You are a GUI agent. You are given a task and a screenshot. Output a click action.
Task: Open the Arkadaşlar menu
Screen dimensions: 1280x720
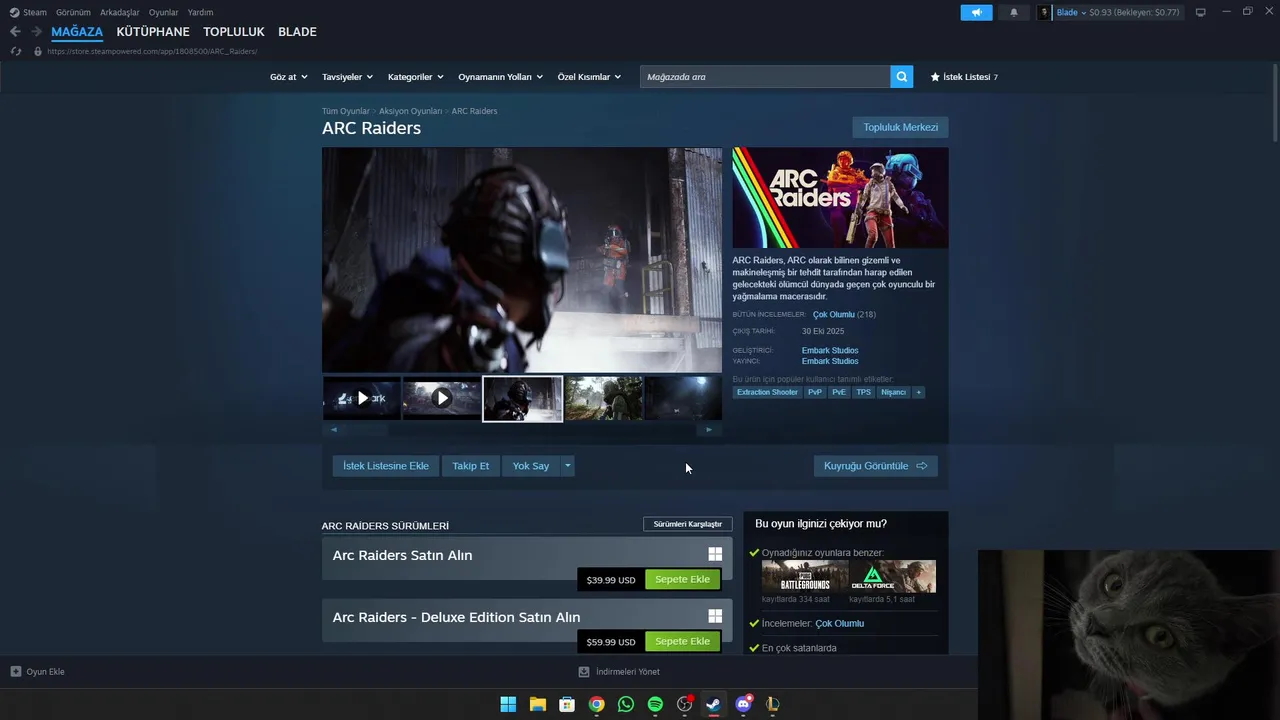click(120, 12)
